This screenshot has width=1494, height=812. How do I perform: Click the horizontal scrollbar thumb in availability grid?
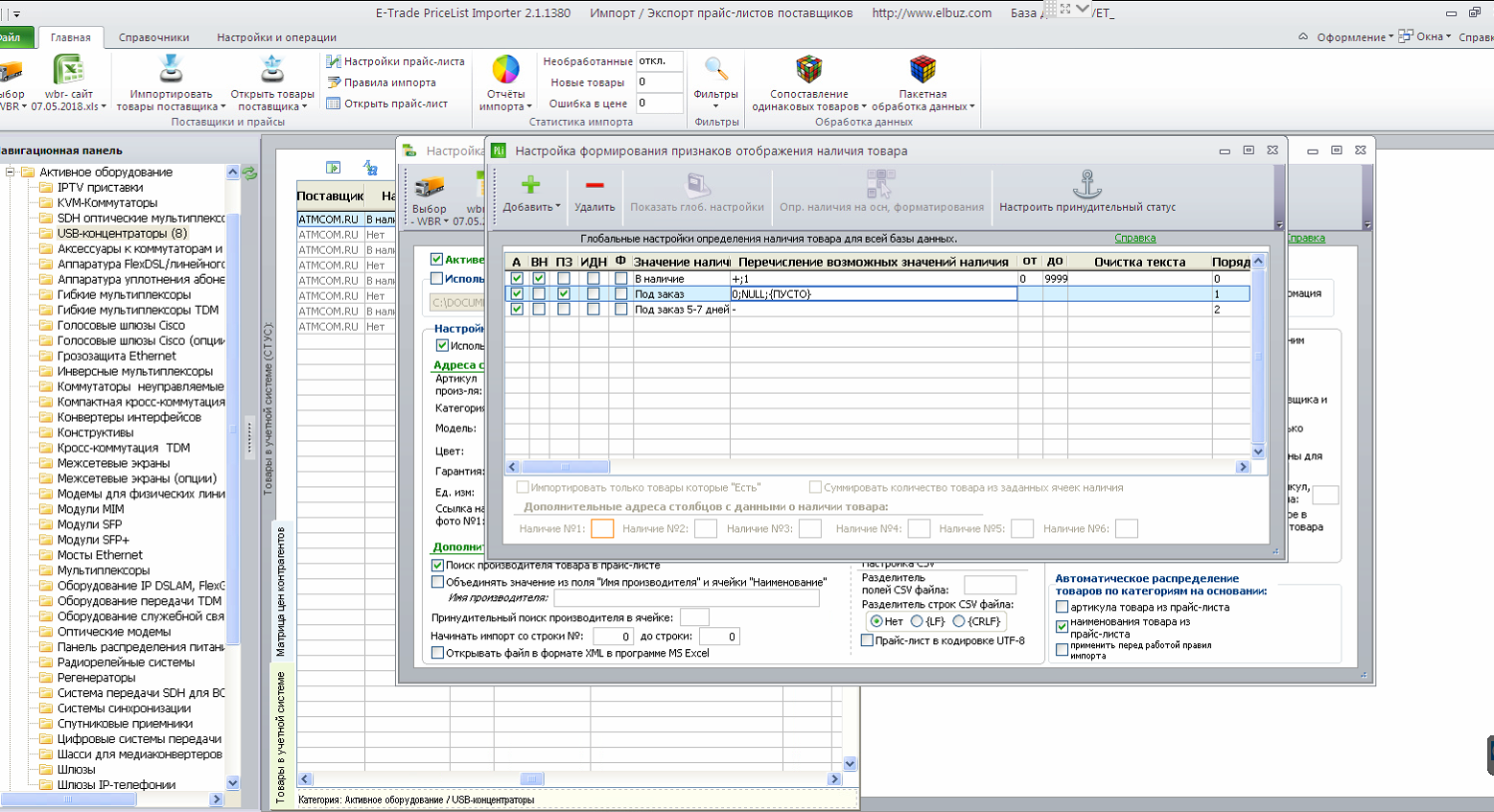point(565,467)
